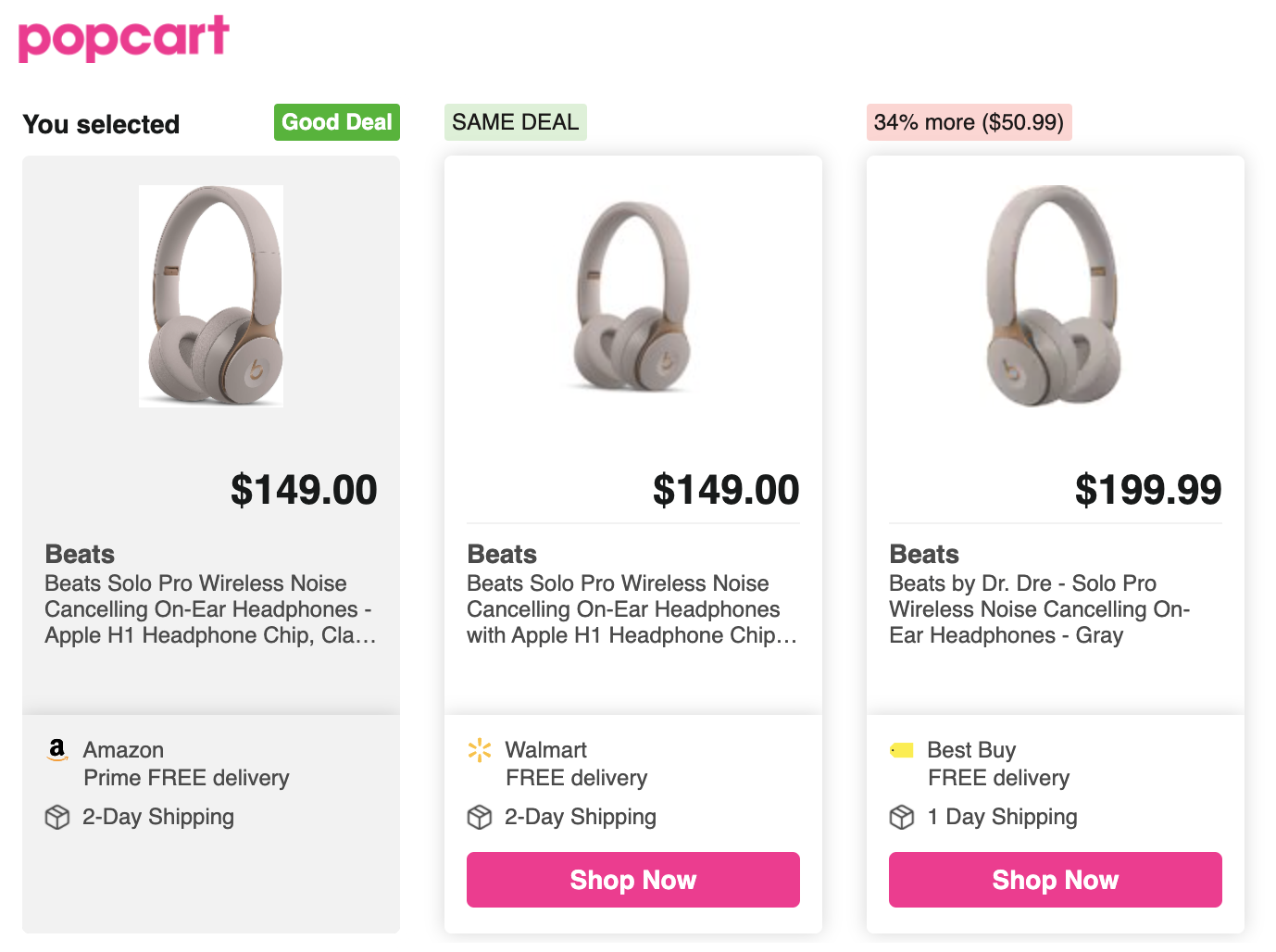Image resolution: width=1276 pixels, height=952 pixels.
Task: Click the Amazon logo icon
Action: (57, 749)
